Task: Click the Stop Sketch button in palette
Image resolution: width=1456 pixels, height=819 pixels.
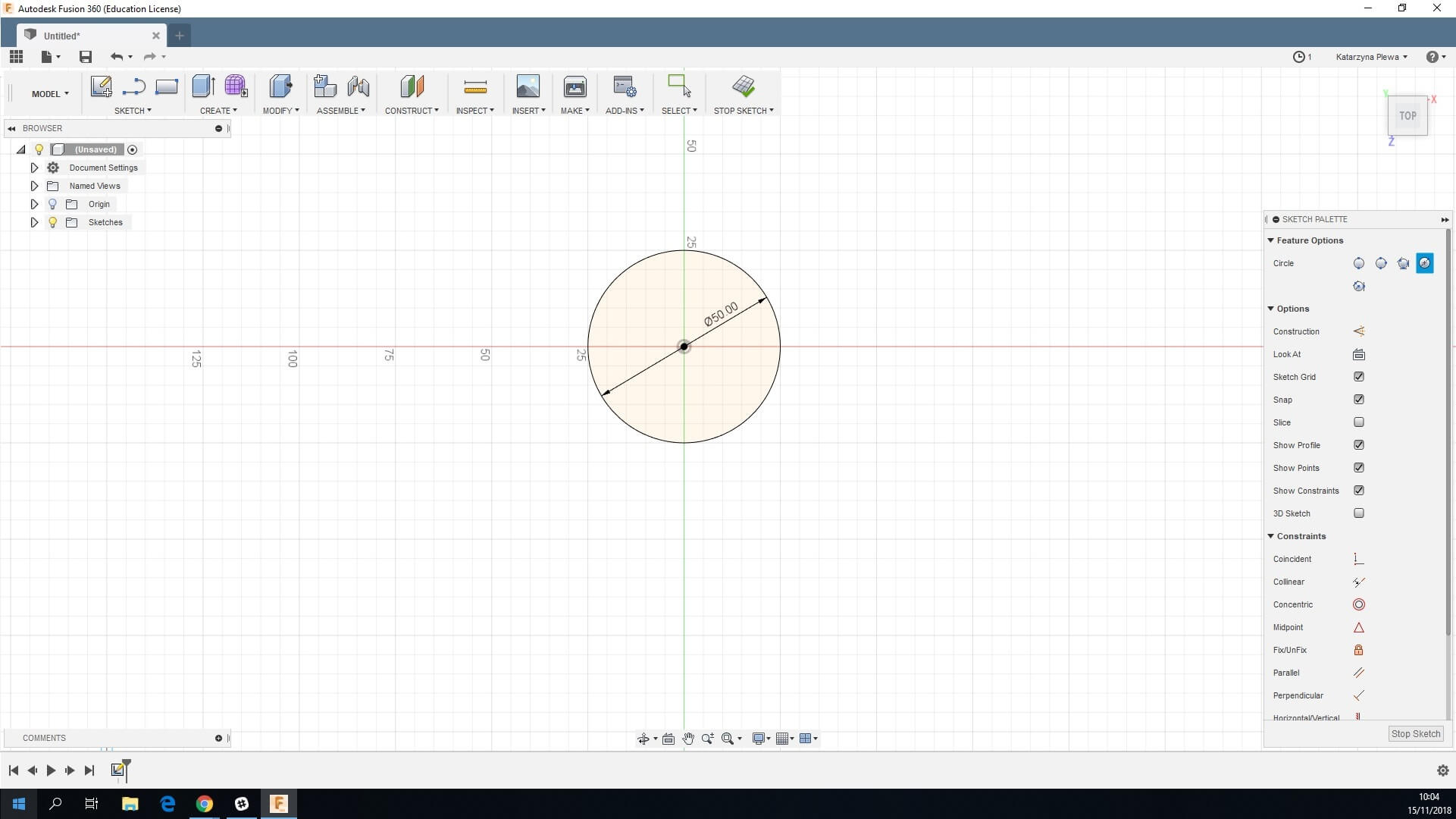Action: click(x=1415, y=734)
